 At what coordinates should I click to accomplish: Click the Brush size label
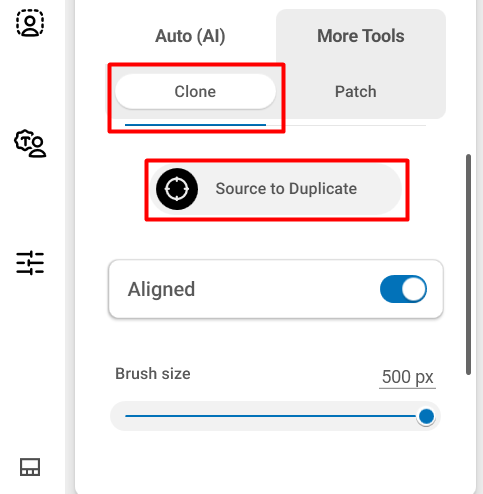tap(153, 374)
